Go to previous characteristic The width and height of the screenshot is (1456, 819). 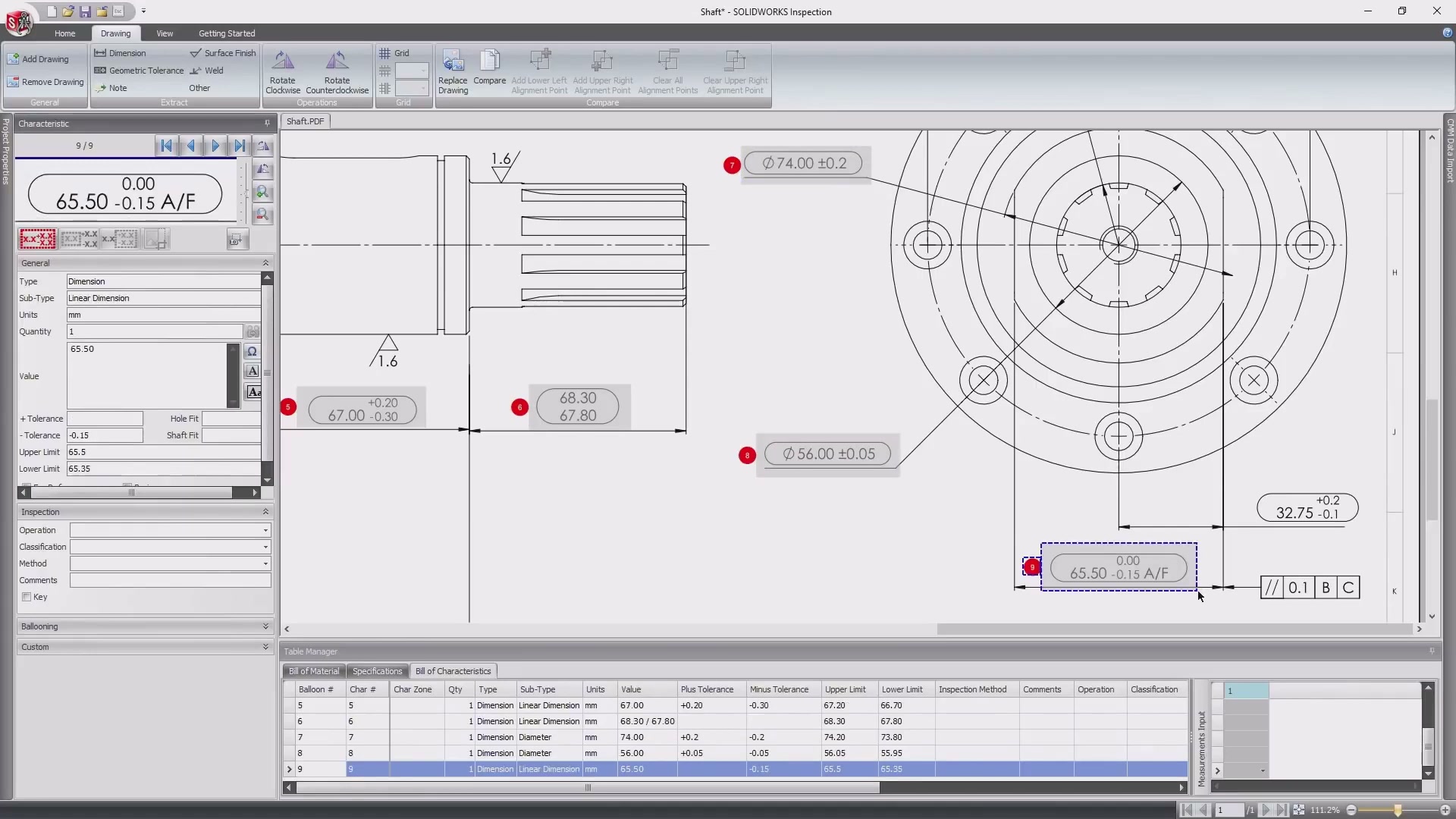(x=190, y=146)
